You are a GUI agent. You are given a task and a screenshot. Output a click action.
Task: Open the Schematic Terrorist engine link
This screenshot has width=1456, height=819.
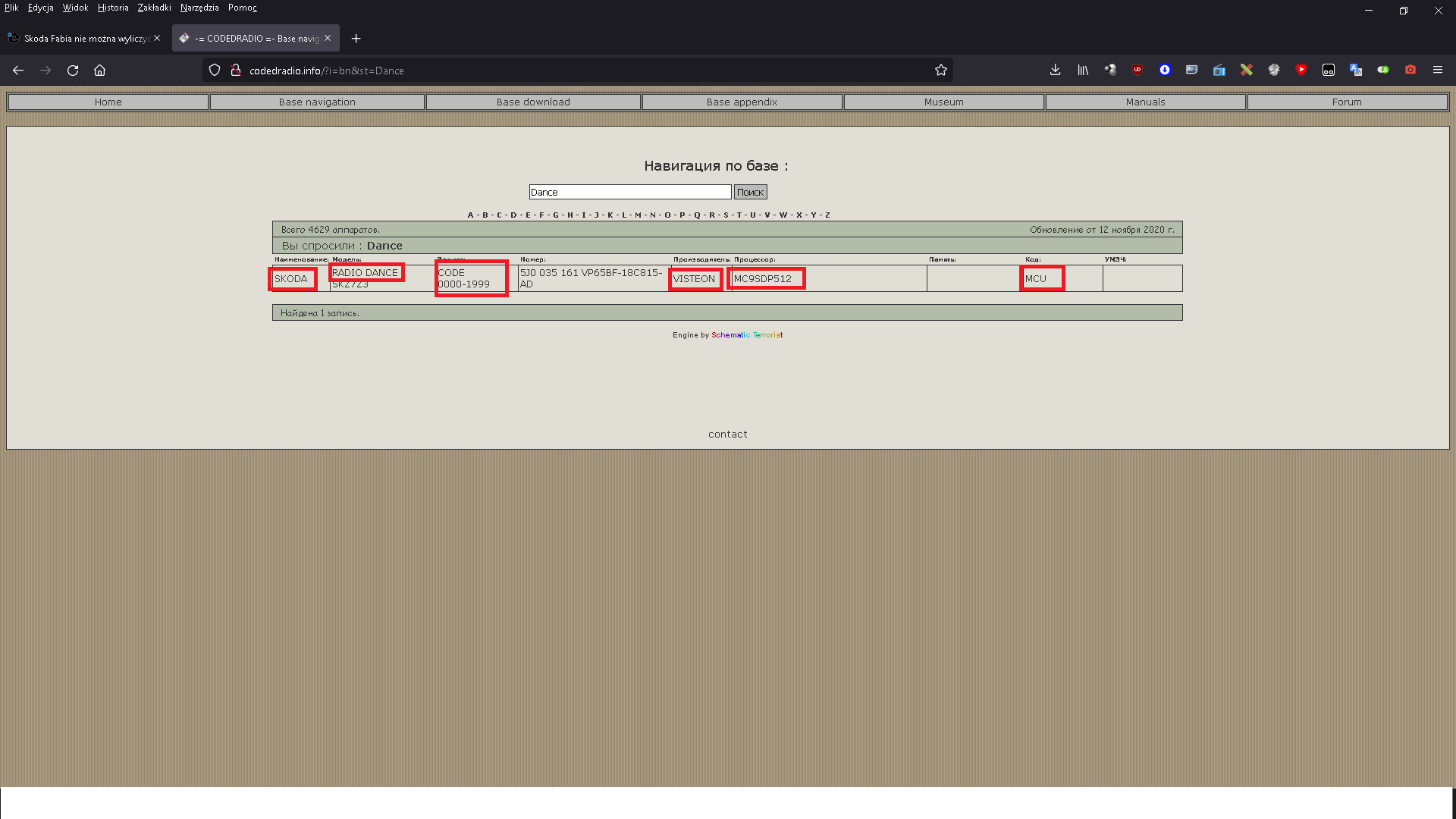747,335
